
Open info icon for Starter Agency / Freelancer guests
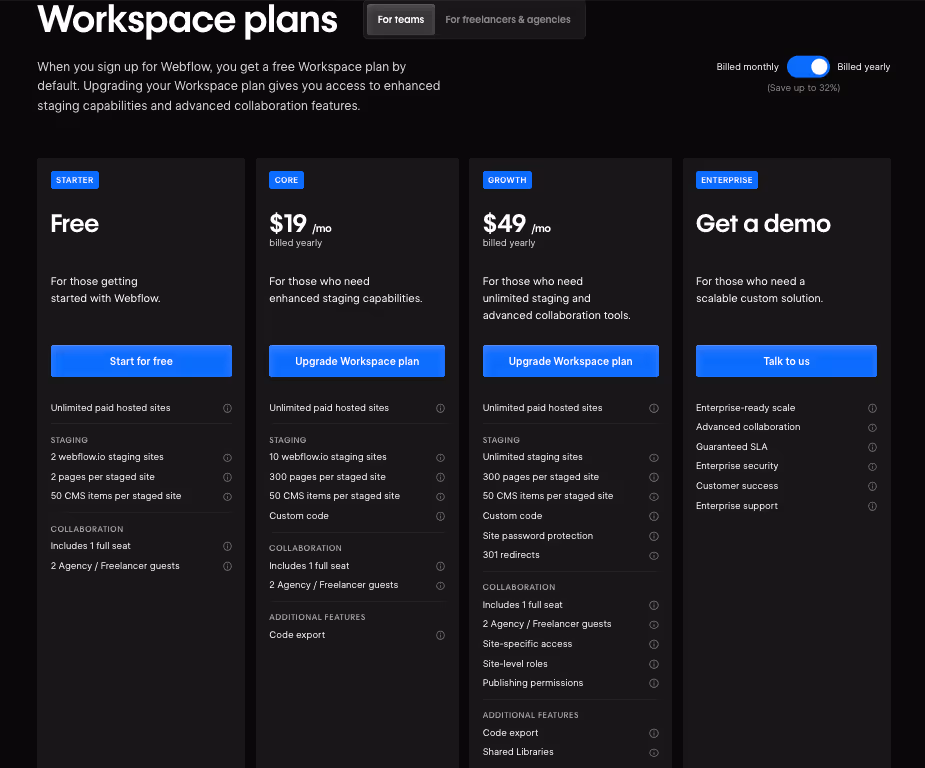[227, 566]
